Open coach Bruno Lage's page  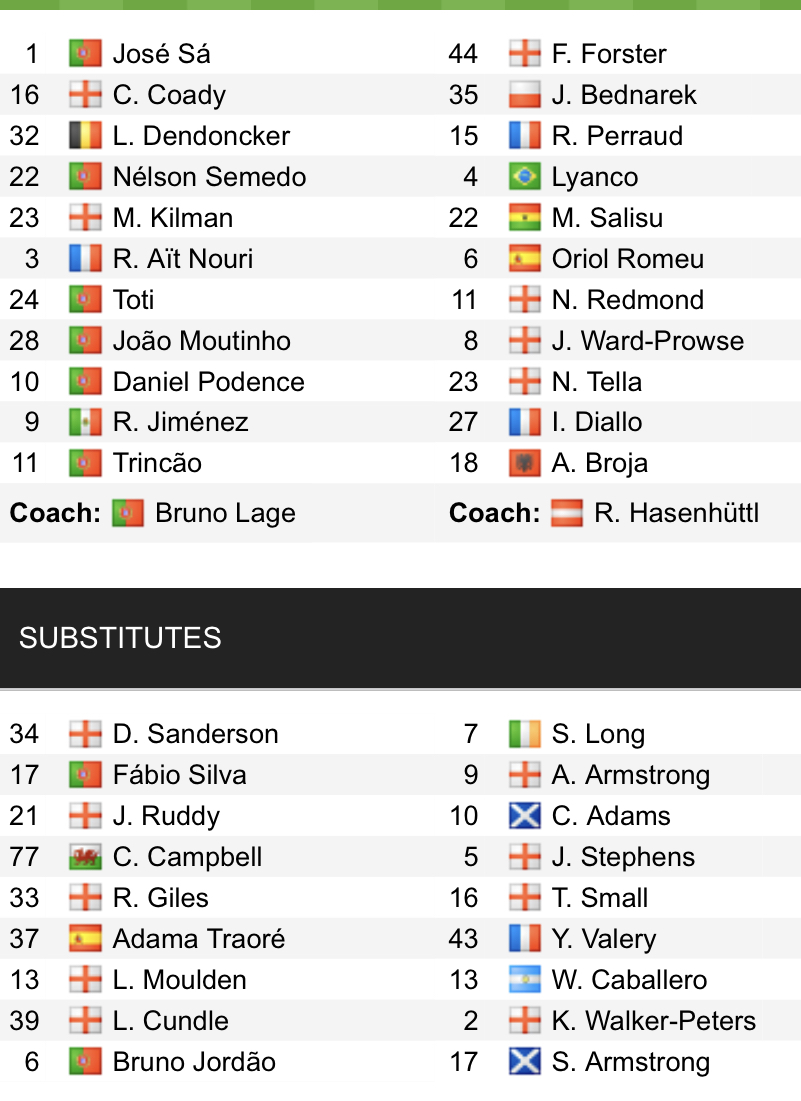click(x=225, y=514)
